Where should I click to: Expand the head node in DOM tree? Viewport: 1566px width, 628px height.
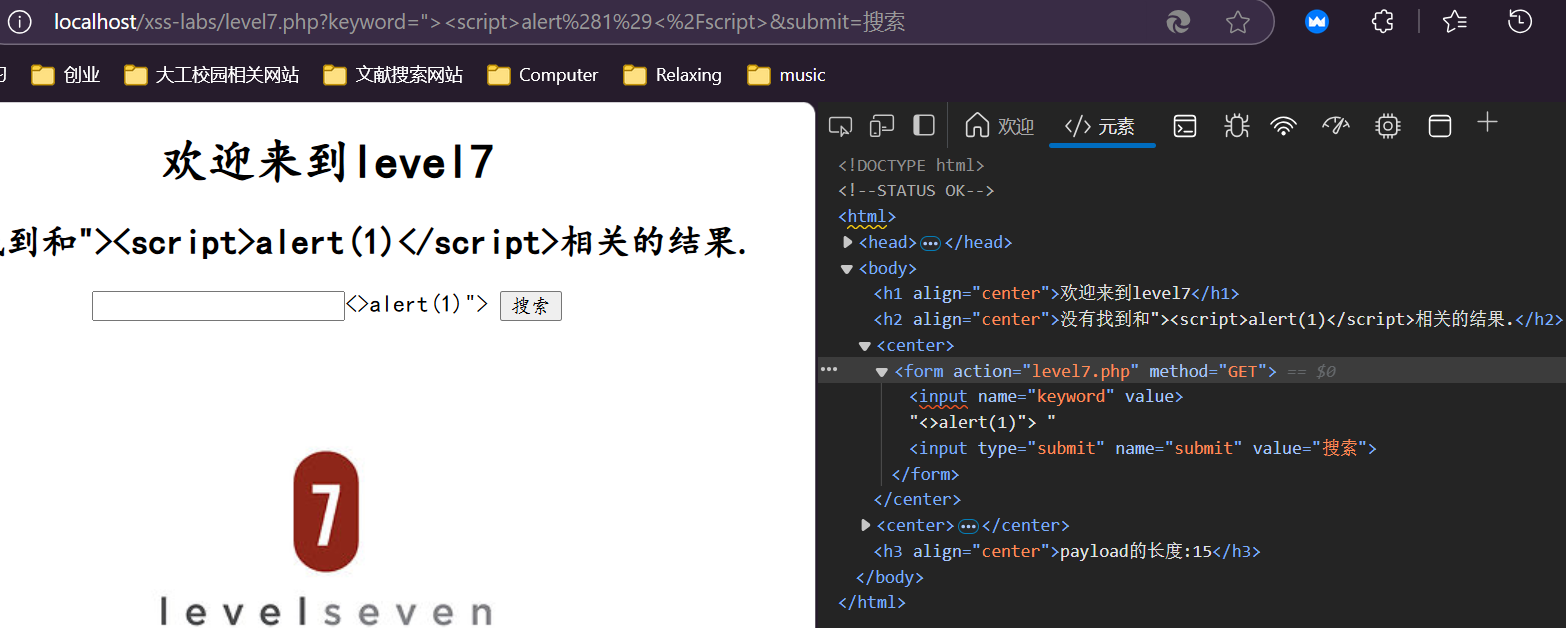pos(848,242)
